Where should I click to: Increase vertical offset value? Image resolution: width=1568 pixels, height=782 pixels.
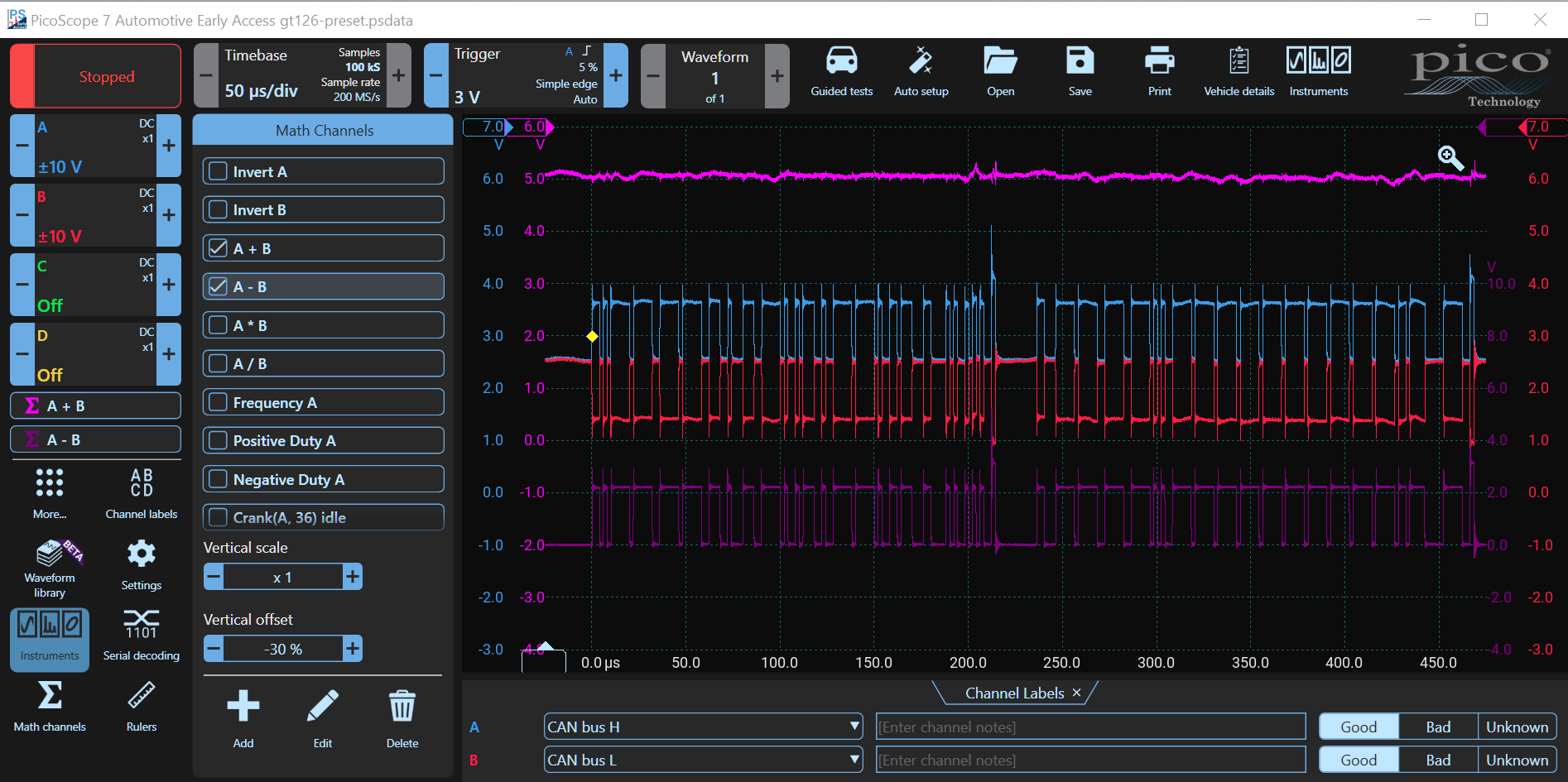click(353, 648)
